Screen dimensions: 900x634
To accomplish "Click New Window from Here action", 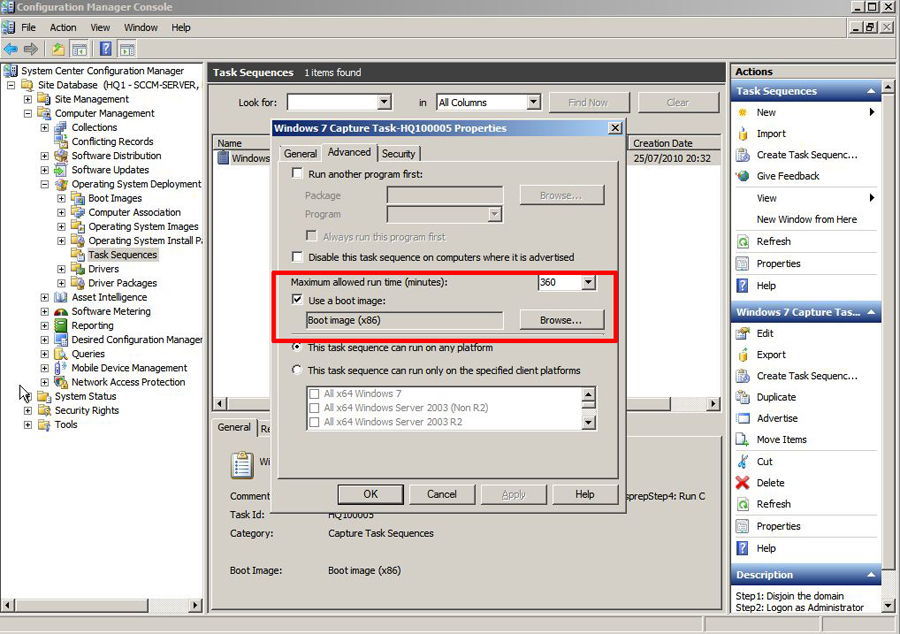I will click(806, 219).
